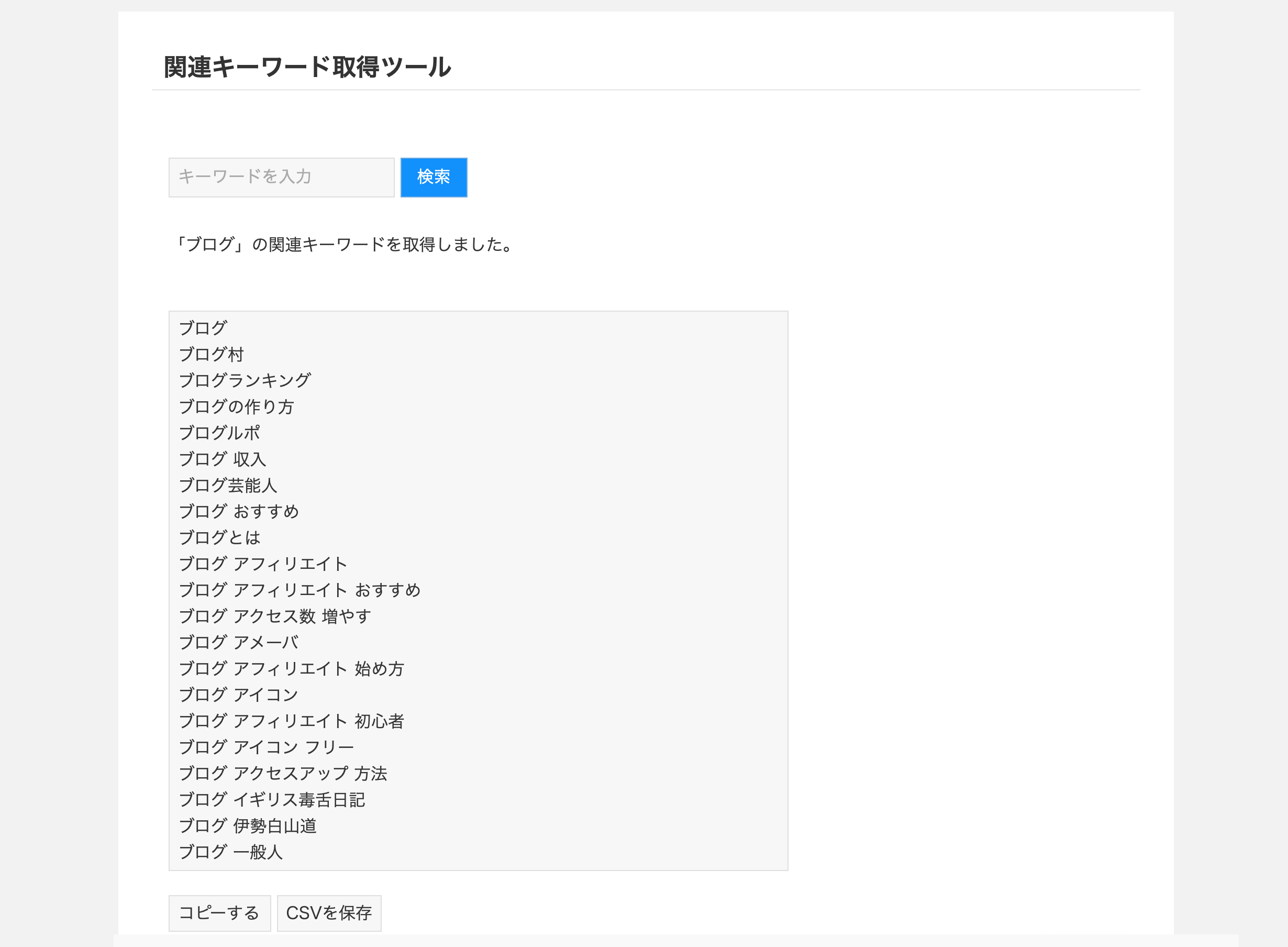Select ブログ アメーバ from the list
This screenshot has width=1288, height=947.
coord(238,643)
